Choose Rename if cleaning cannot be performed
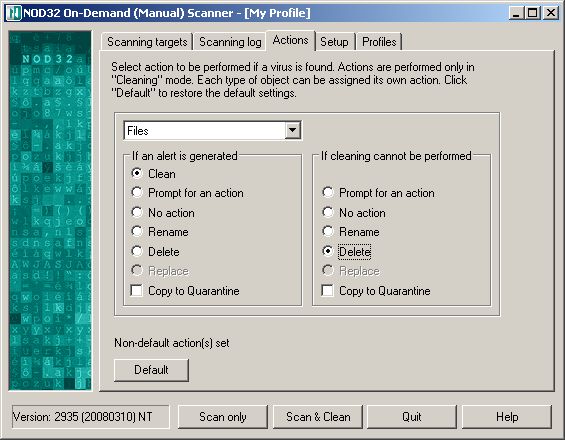This screenshot has height=440, width=565. pyautogui.click(x=351, y=232)
